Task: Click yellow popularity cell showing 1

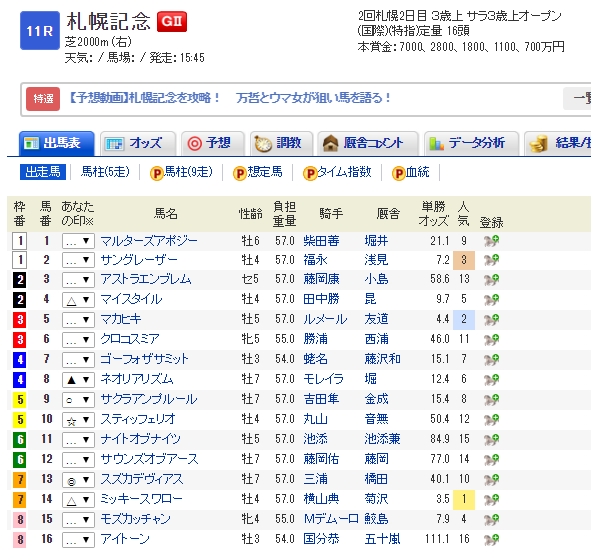Action: (464, 500)
